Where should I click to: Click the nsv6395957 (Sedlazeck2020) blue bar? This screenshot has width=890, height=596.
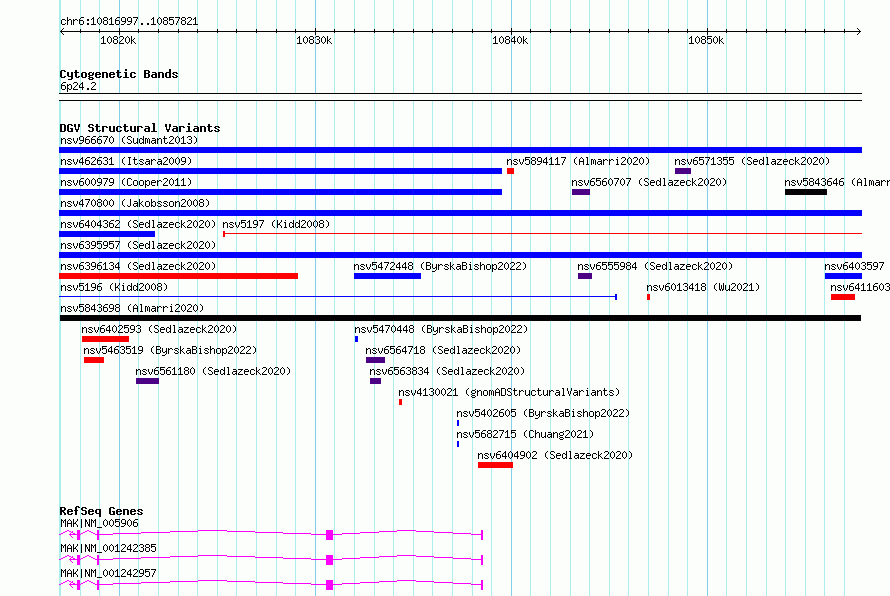tap(460, 255)
